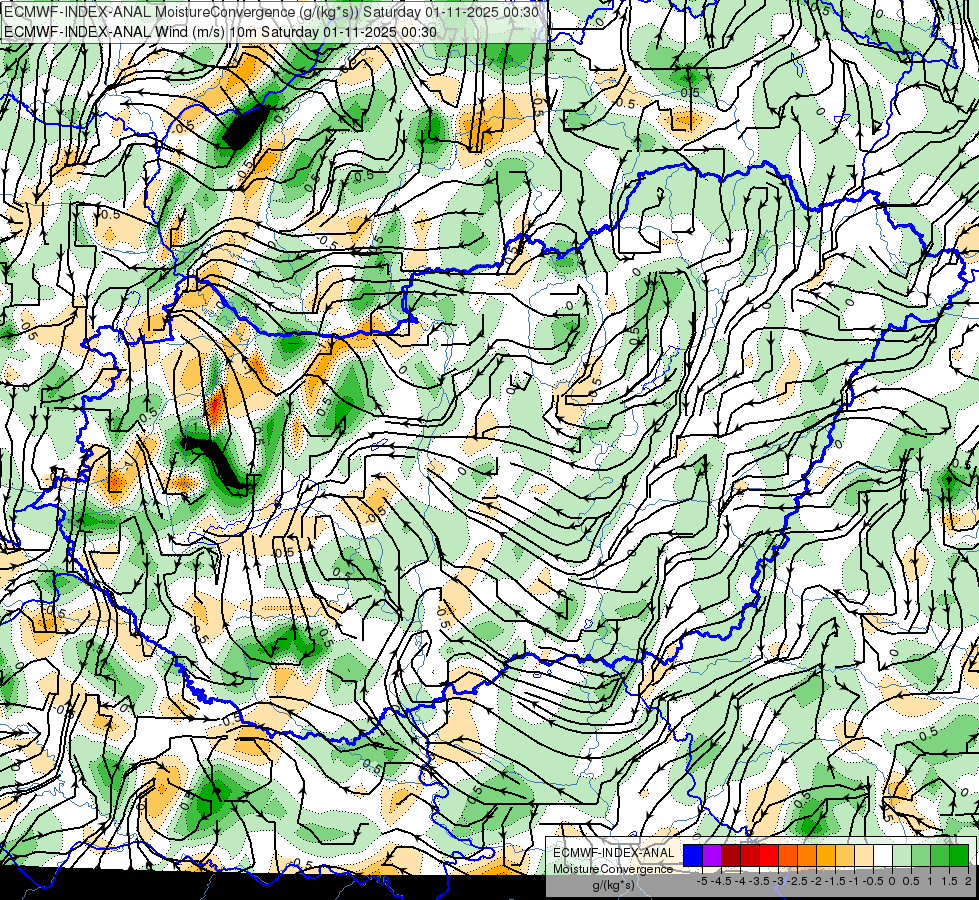The width and height of the screenshot is (979, 900).
Task: Pick the darkest red legend swatch
Action: coord(731,855)
